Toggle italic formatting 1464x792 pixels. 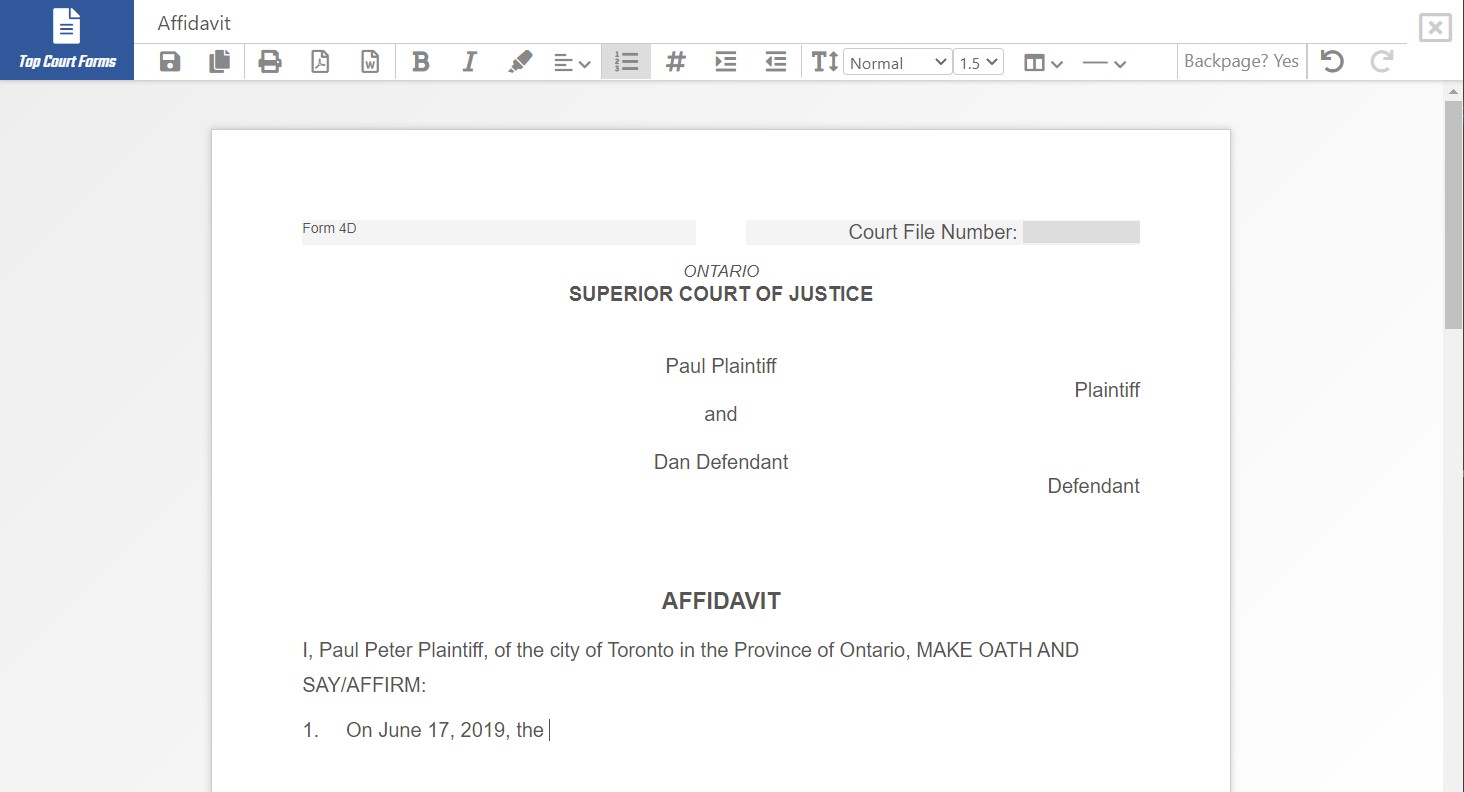(470, 62)
